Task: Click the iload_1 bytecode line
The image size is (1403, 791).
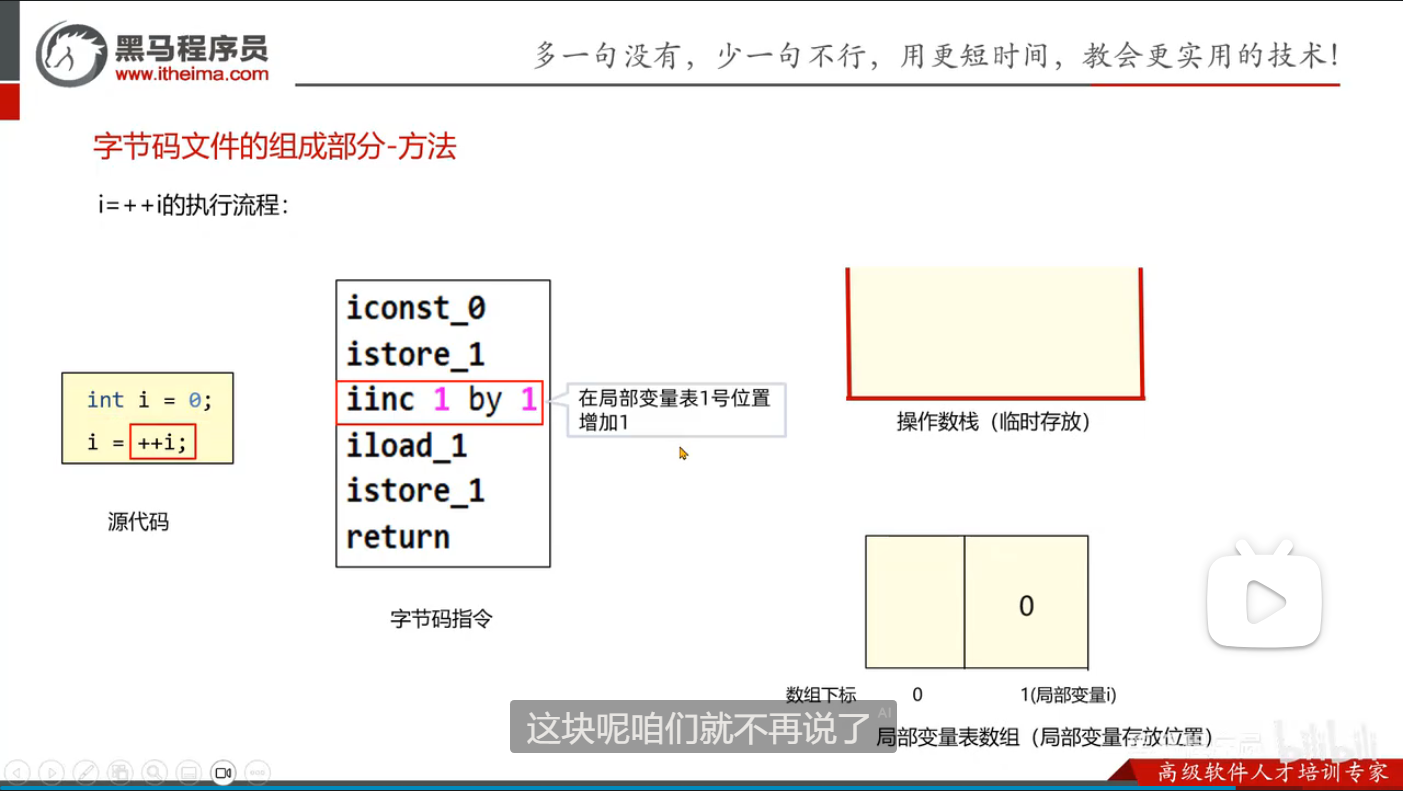Action: coord(407,445)
